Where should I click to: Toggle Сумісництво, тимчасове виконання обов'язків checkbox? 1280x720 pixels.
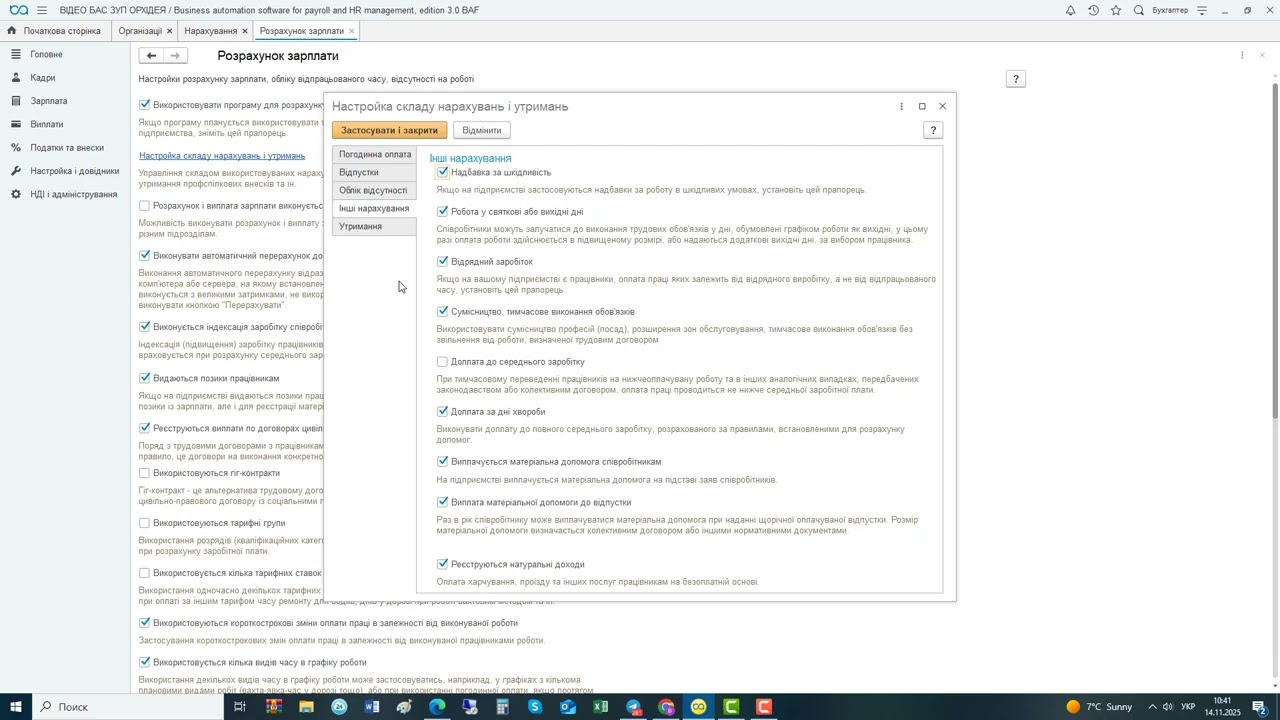443,312
